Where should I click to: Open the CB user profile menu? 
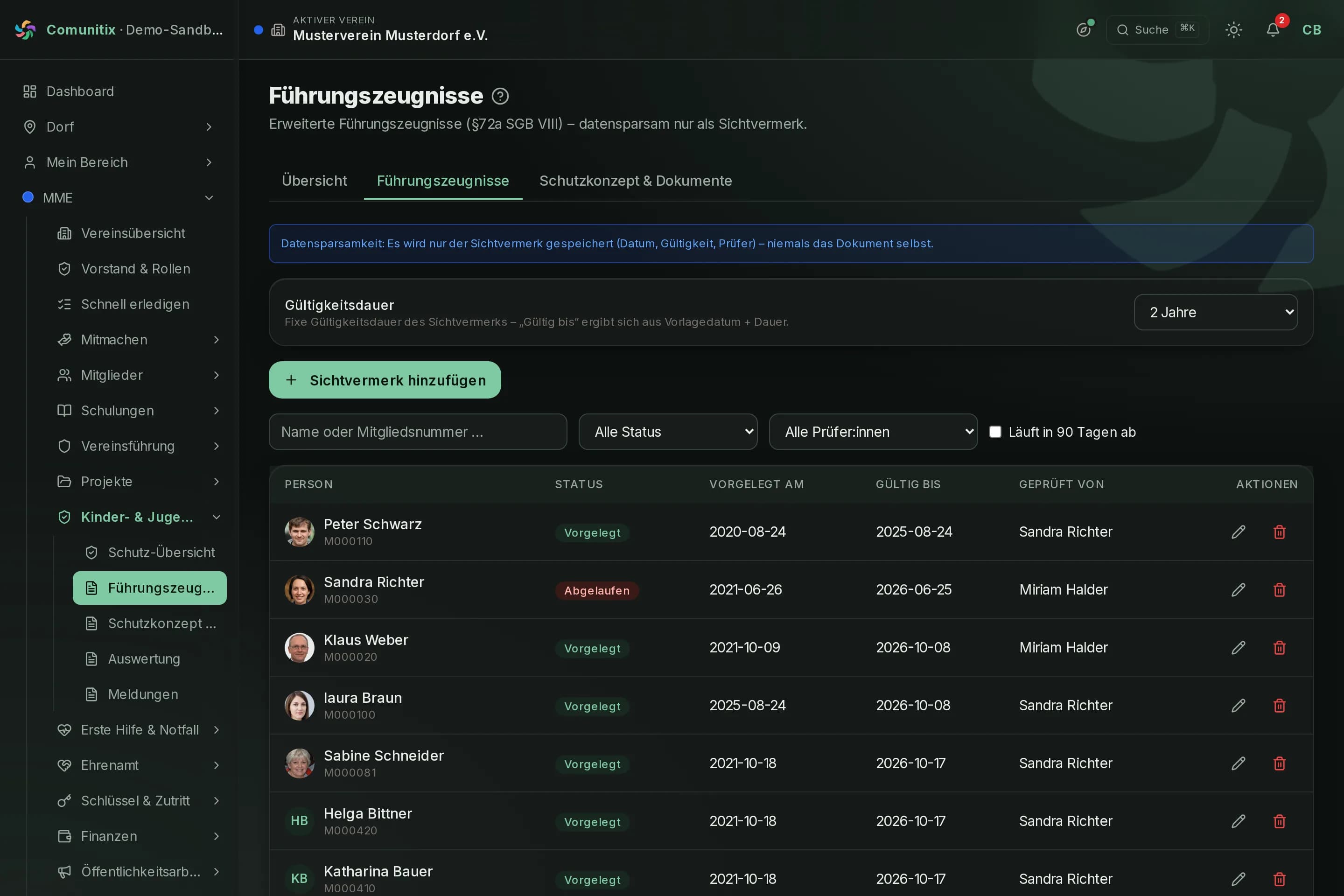click(1311, 30)
